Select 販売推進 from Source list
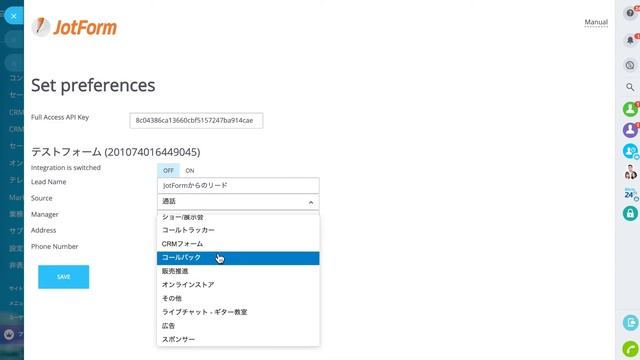Viewport: 640px width, 360px height. coord(238,271)
